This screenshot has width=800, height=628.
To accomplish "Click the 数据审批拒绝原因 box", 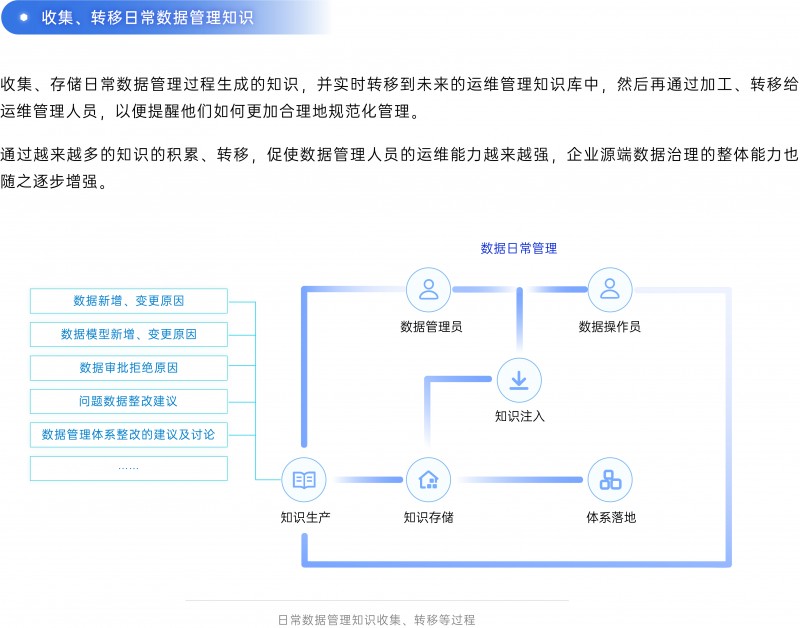I will coord(129,368).
